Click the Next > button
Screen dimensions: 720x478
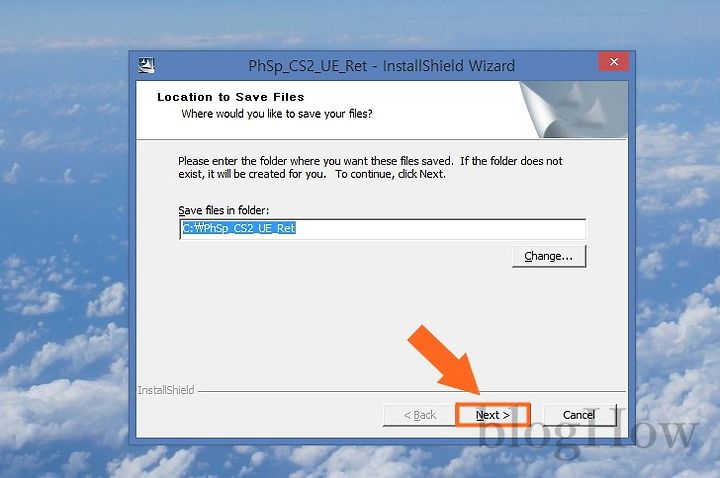click(493, 415)
